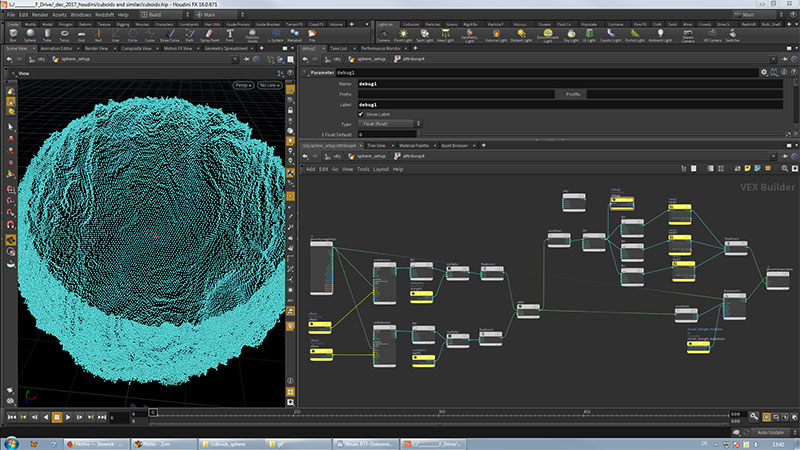Click the obj button in Scene View path
The width and height of the screenshot is (800, 450).
(x=37, y=59)
